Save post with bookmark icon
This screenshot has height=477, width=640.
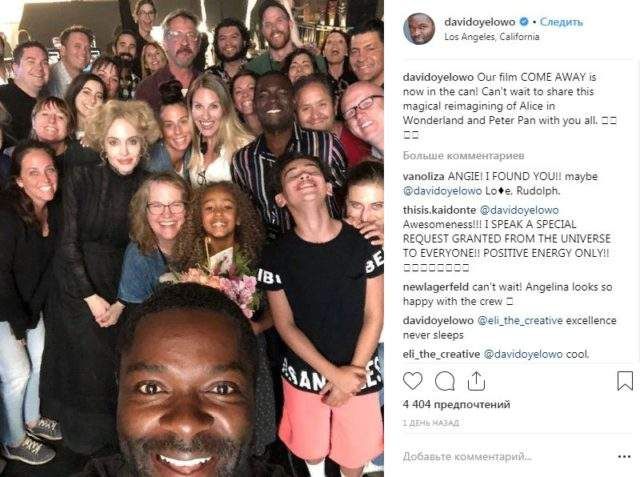[624, 381]
